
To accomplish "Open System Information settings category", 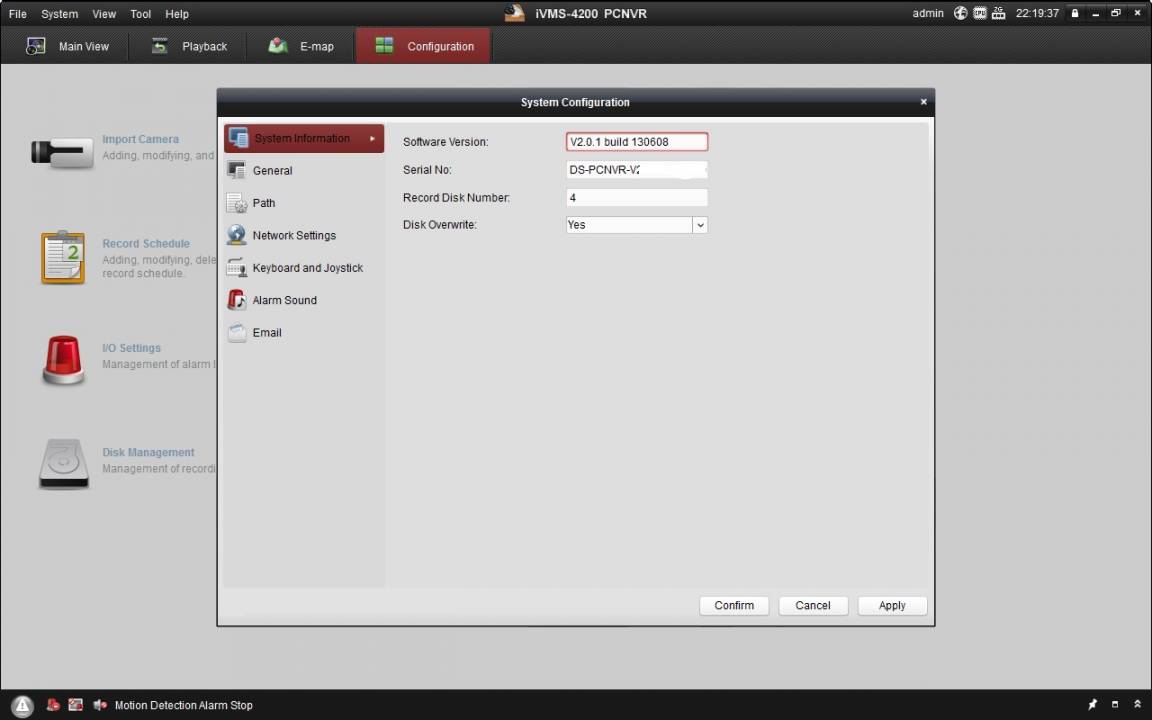I will point(304,138).
